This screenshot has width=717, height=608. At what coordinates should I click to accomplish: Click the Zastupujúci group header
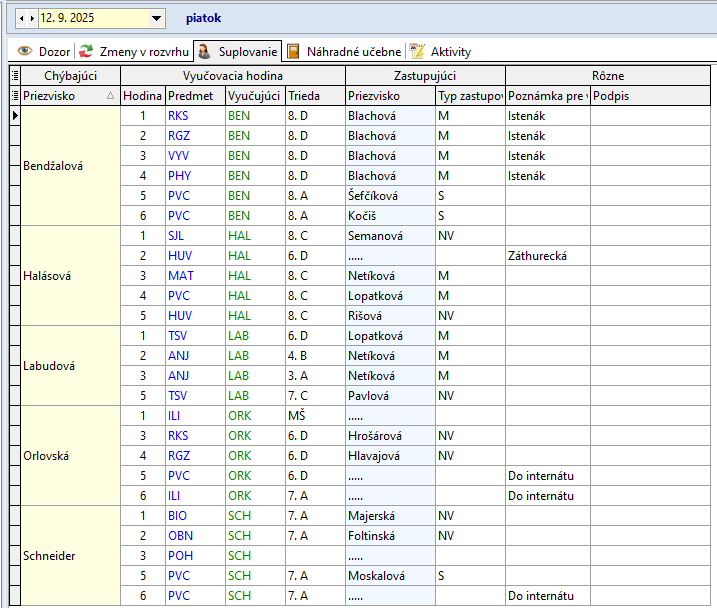click(x=425, y=75)
